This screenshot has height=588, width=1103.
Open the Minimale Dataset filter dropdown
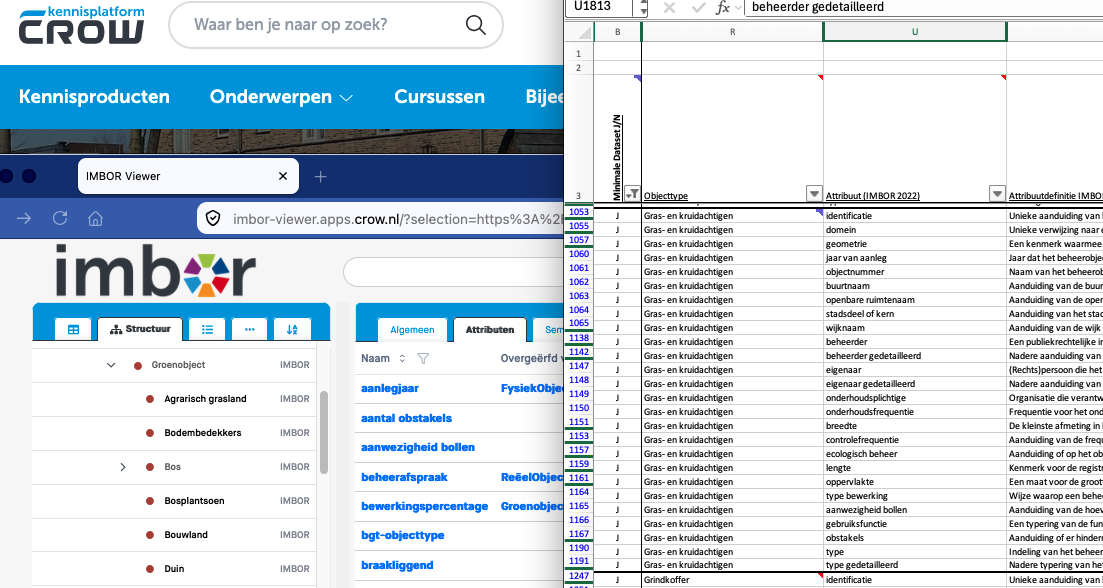click(633, 193)
